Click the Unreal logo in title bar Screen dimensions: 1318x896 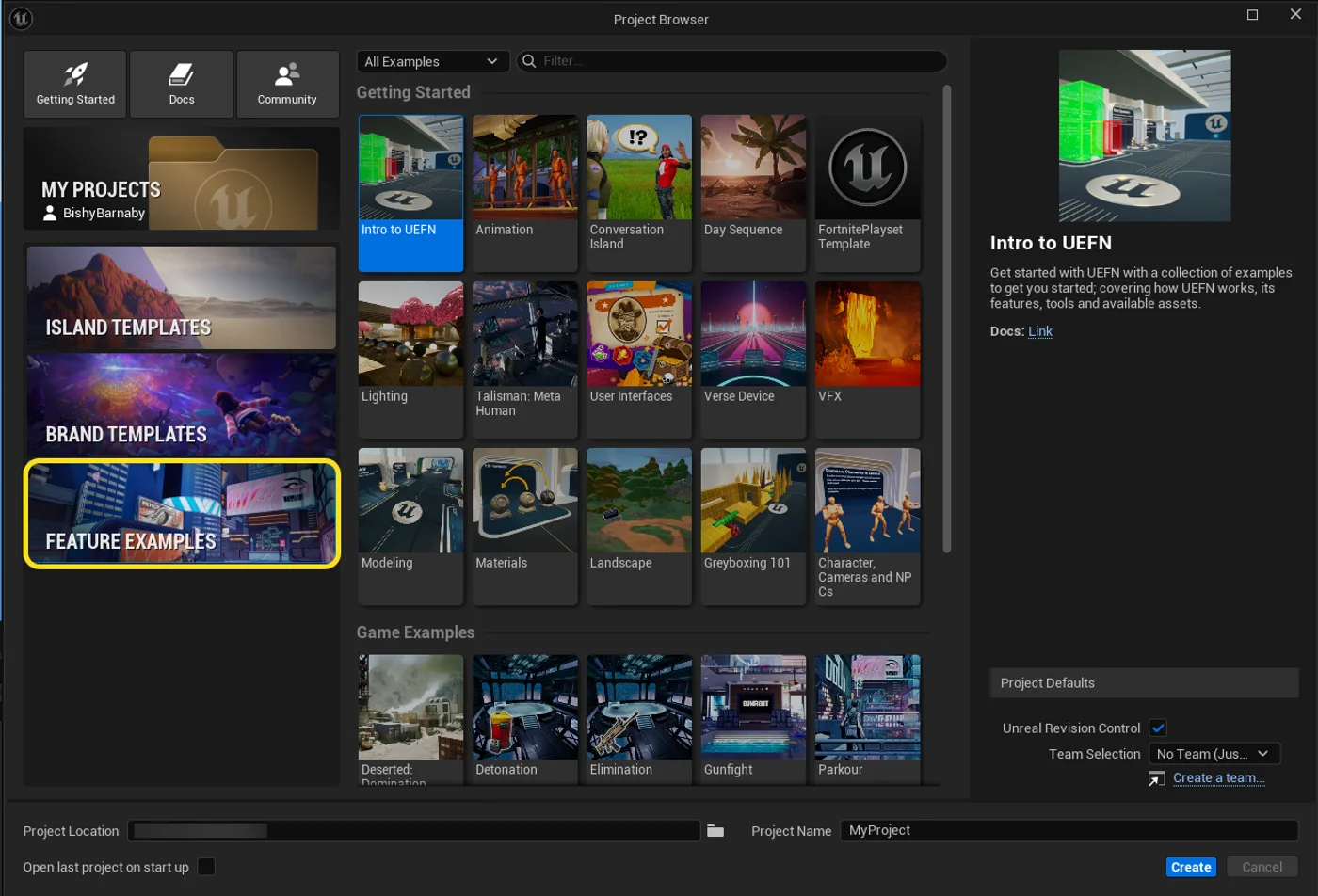point(21,18)
